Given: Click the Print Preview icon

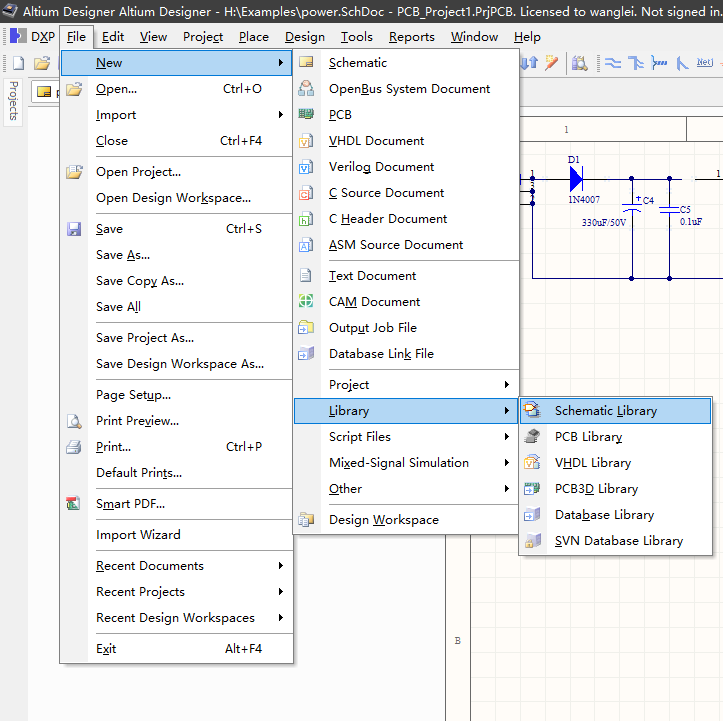Looking at the screenshot, I should 74,421.
